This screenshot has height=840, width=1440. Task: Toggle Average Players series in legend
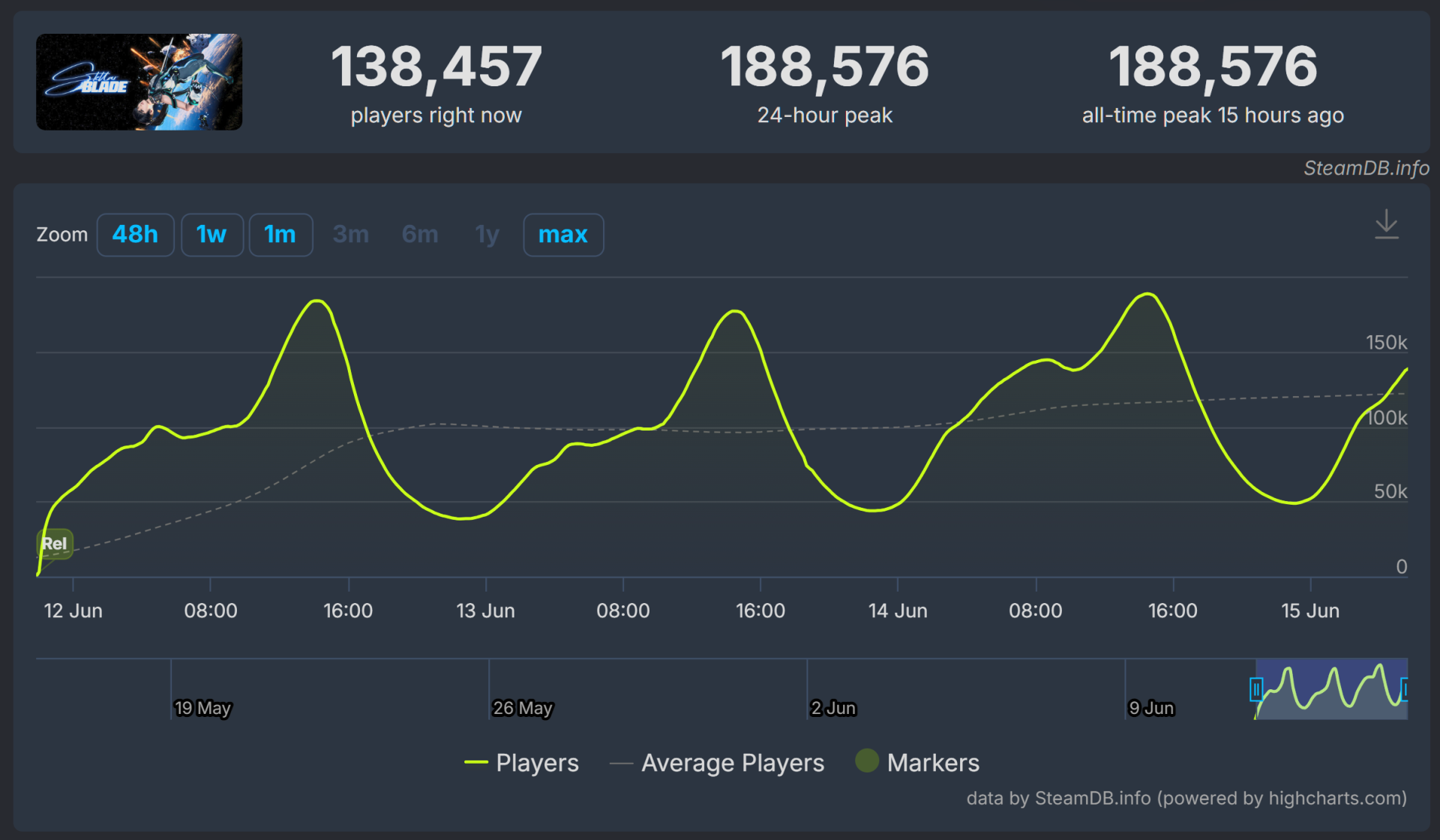point(732,763)
